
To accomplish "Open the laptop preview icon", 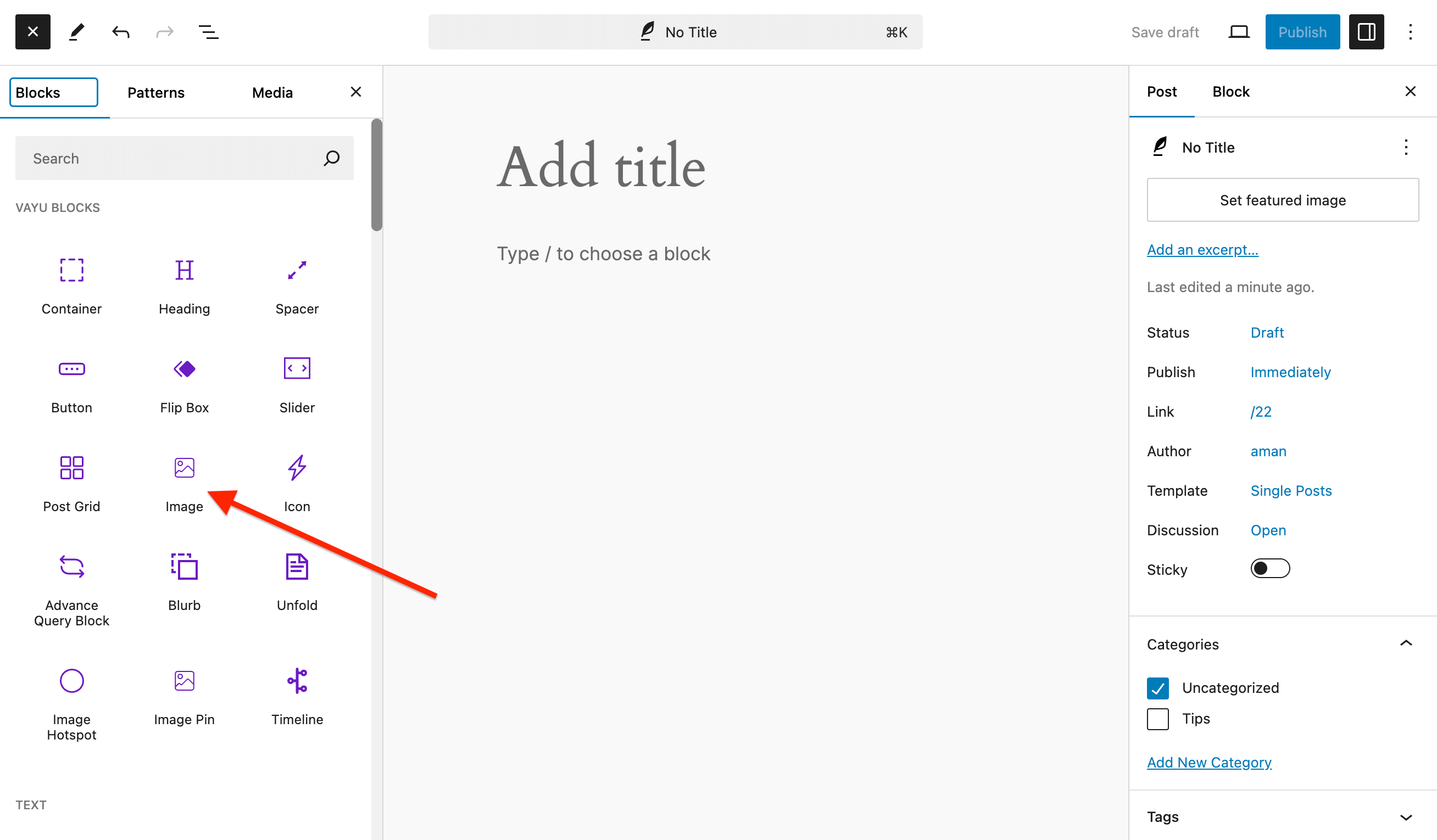I will pyautogui.click(x=1239, y=32).
